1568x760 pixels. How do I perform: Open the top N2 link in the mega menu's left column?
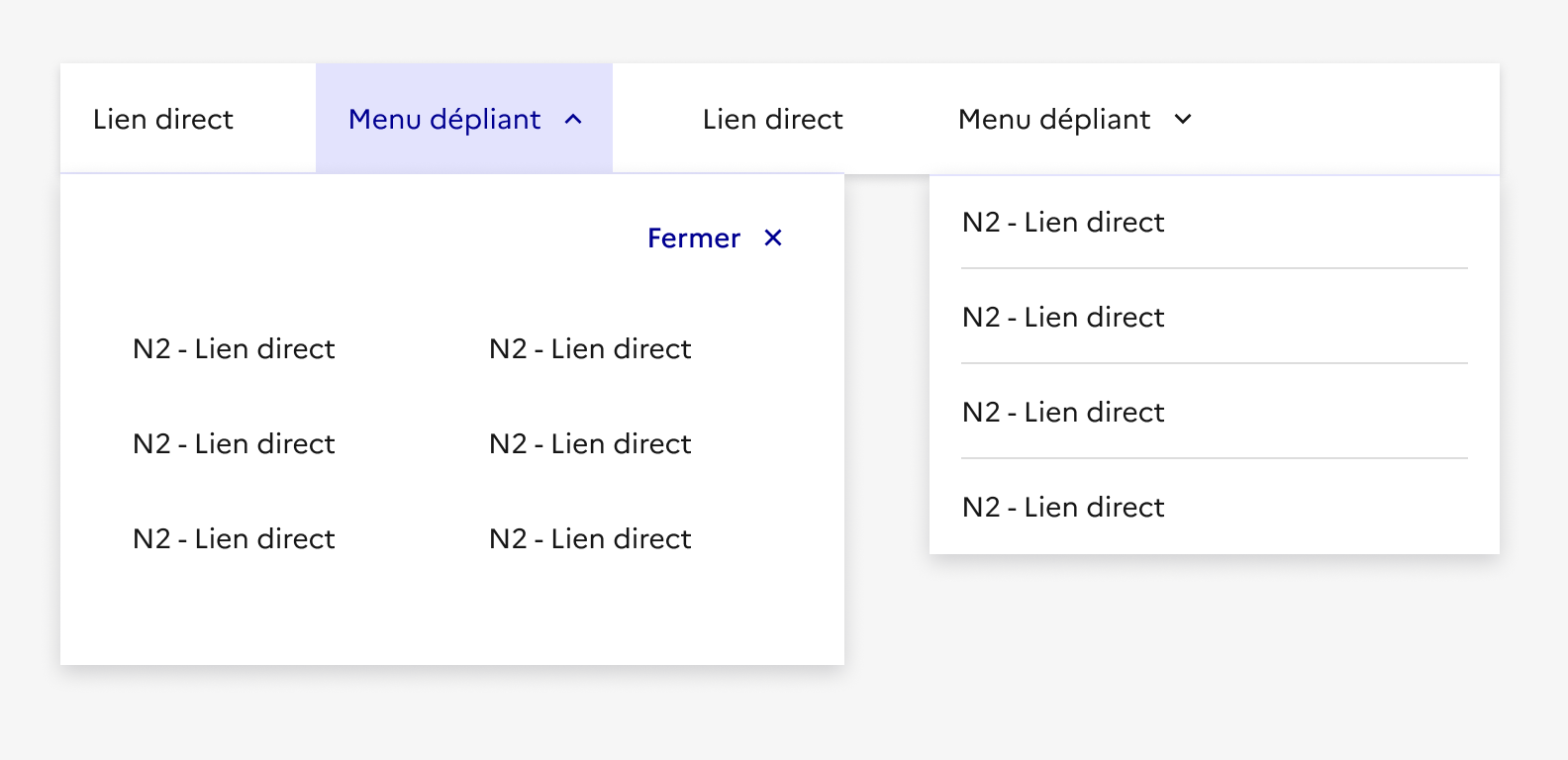pos(234,348)
